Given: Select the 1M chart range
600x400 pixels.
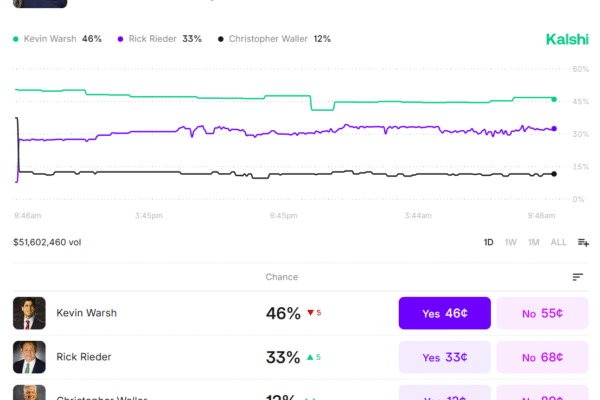Looking at the screenshot, I should point(534,242).
